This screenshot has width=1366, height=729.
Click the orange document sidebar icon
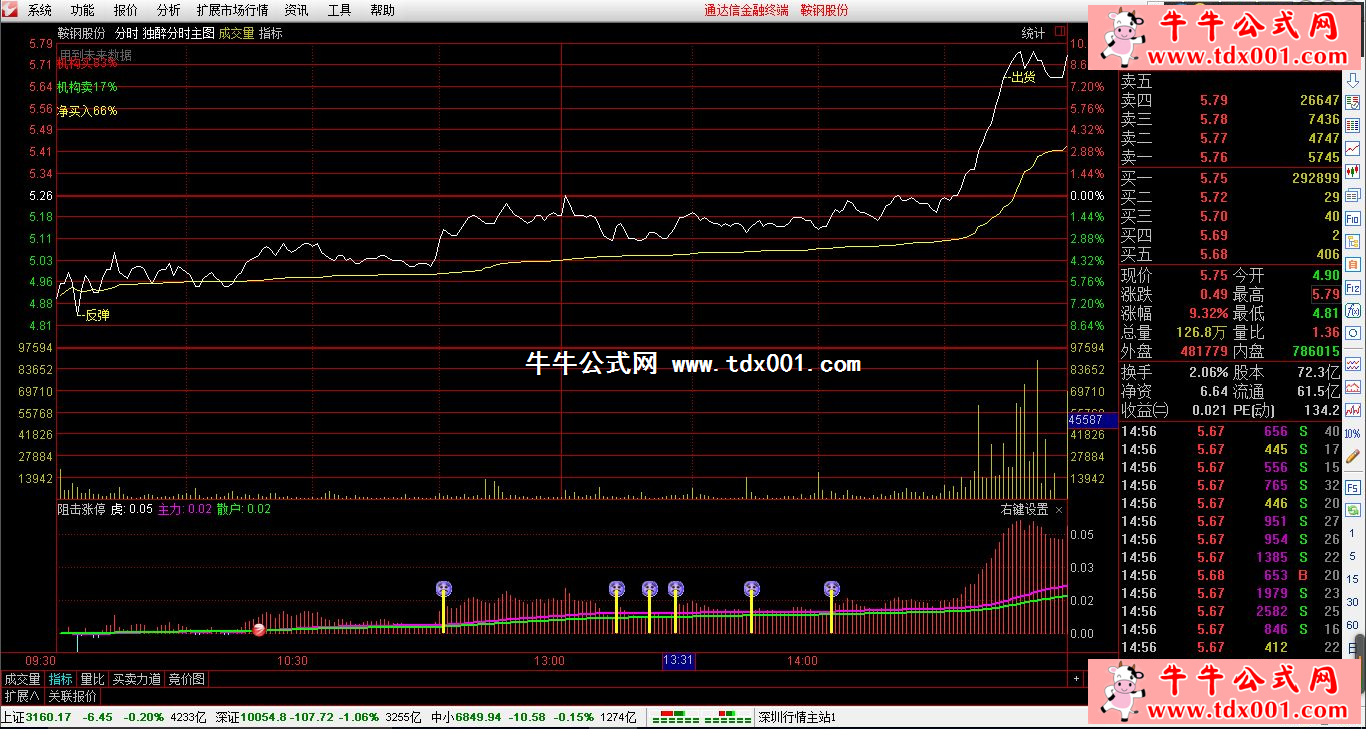1353,264
